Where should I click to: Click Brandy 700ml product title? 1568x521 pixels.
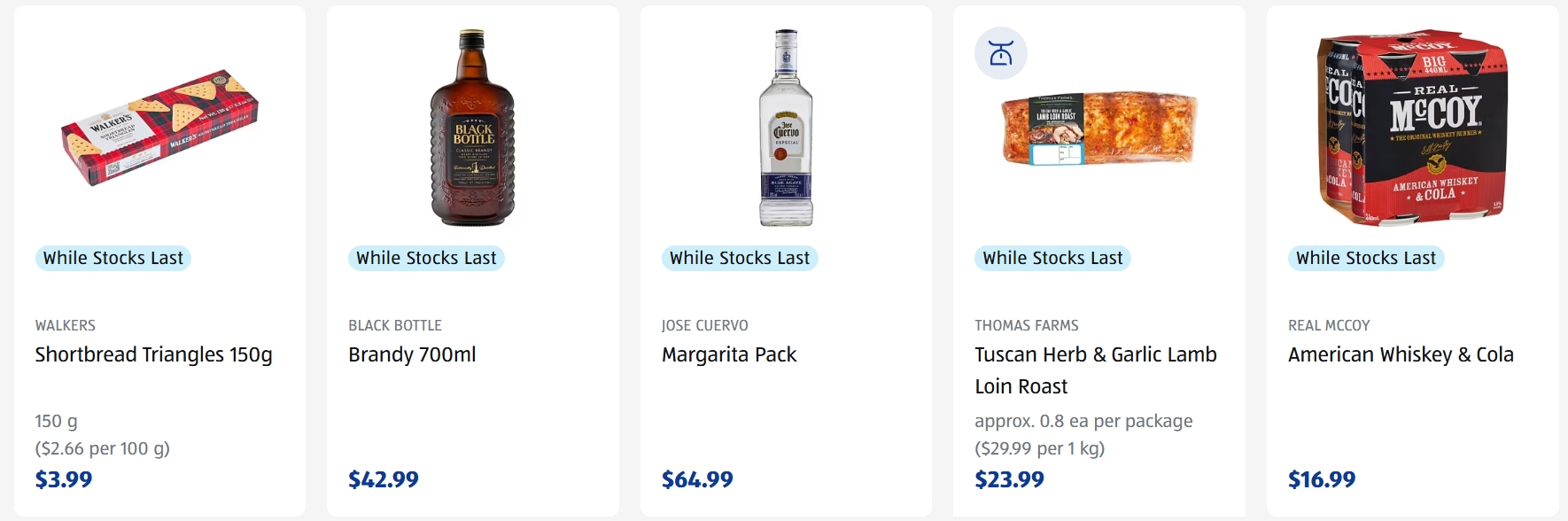point(412,354)
